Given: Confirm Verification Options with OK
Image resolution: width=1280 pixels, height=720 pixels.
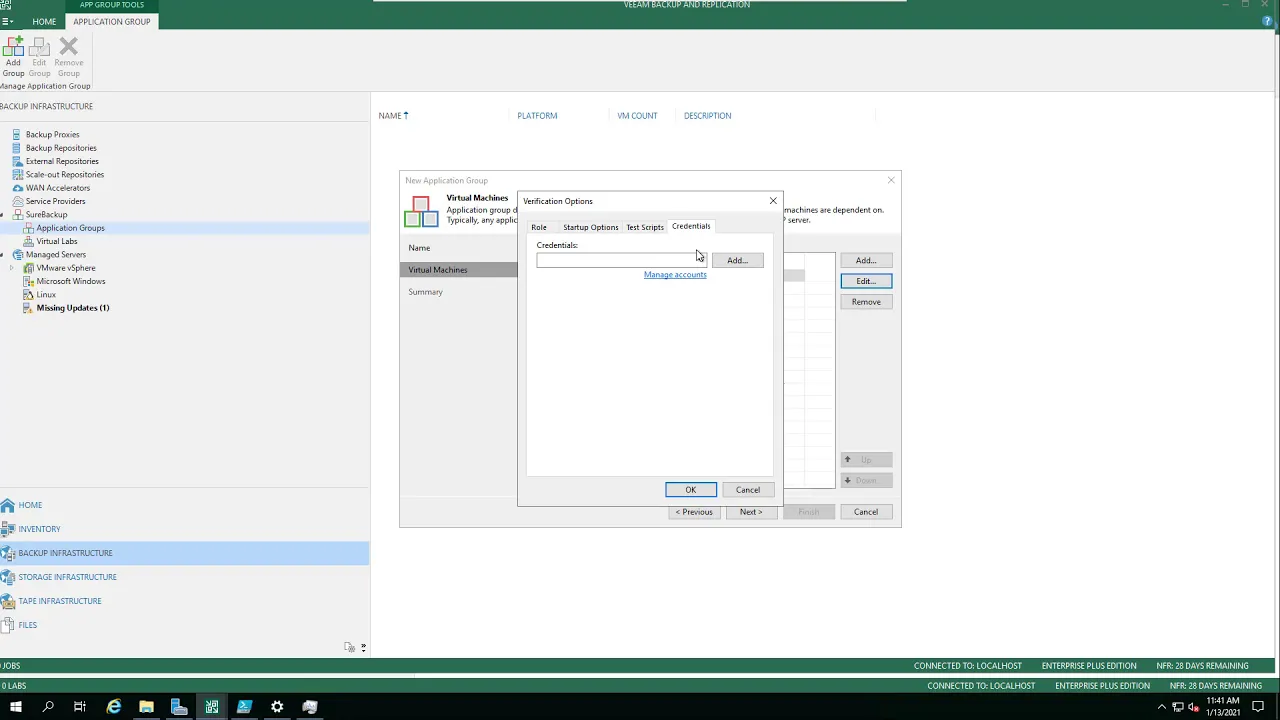Looking at the screenshot, I should (691, 490).
